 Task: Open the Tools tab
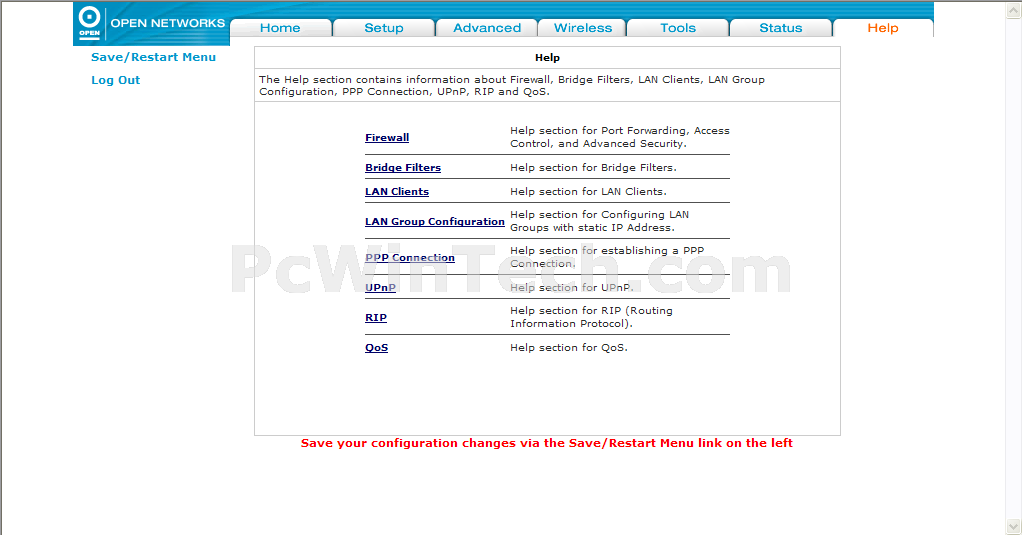[x=678, y=28]
